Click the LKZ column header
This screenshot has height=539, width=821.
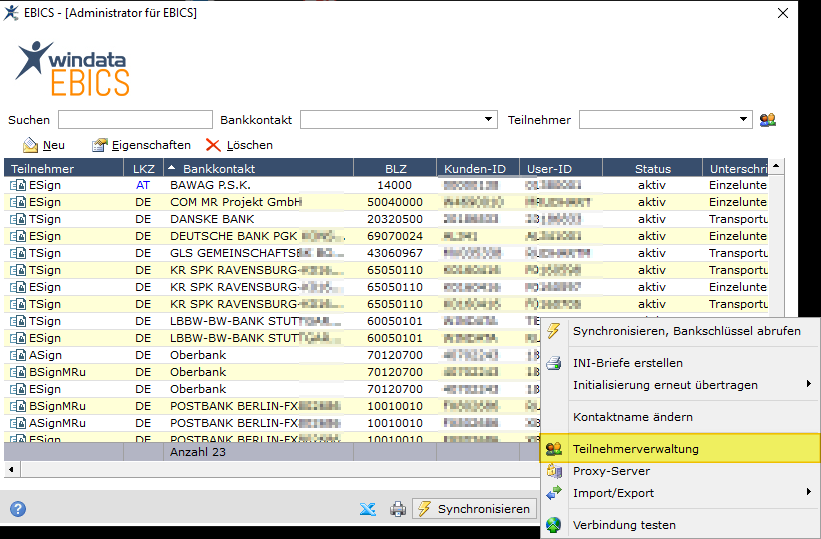pyautogui.click(x=143, y=169)
